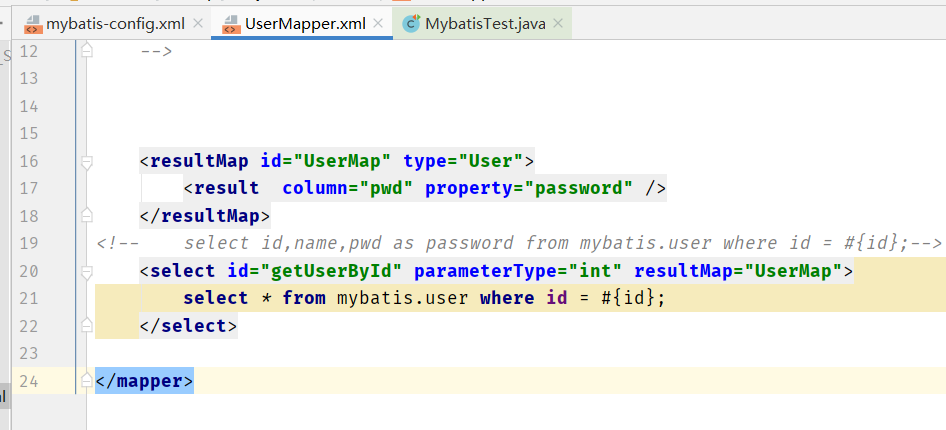Close the UserMapper.xml tab
Screen dimensions: 946x430
(x=378, y=24)
